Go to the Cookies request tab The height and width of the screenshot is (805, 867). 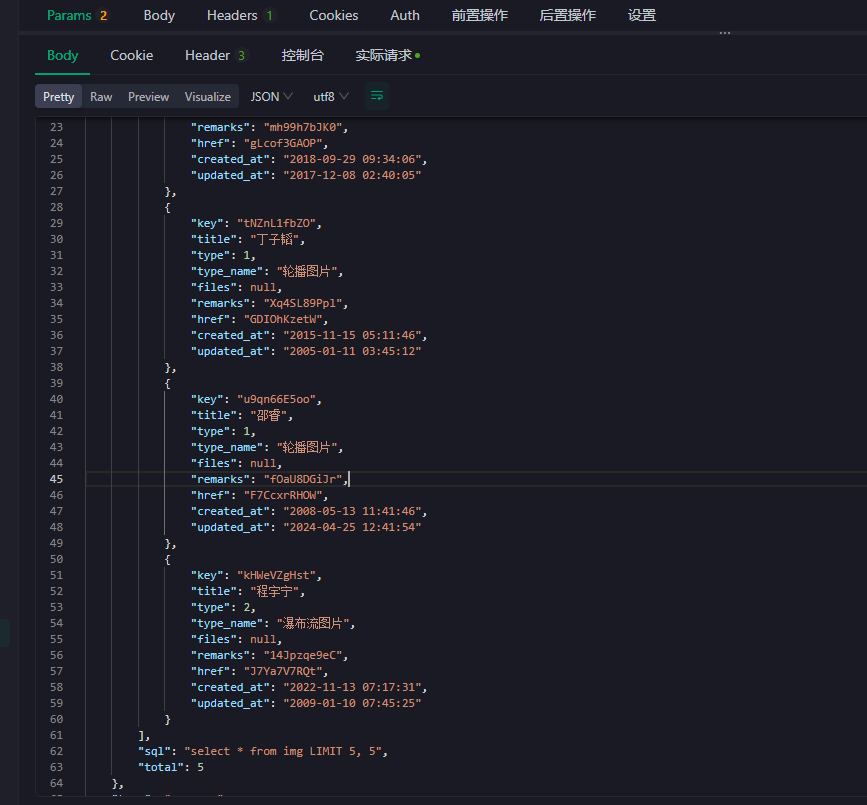334,15
